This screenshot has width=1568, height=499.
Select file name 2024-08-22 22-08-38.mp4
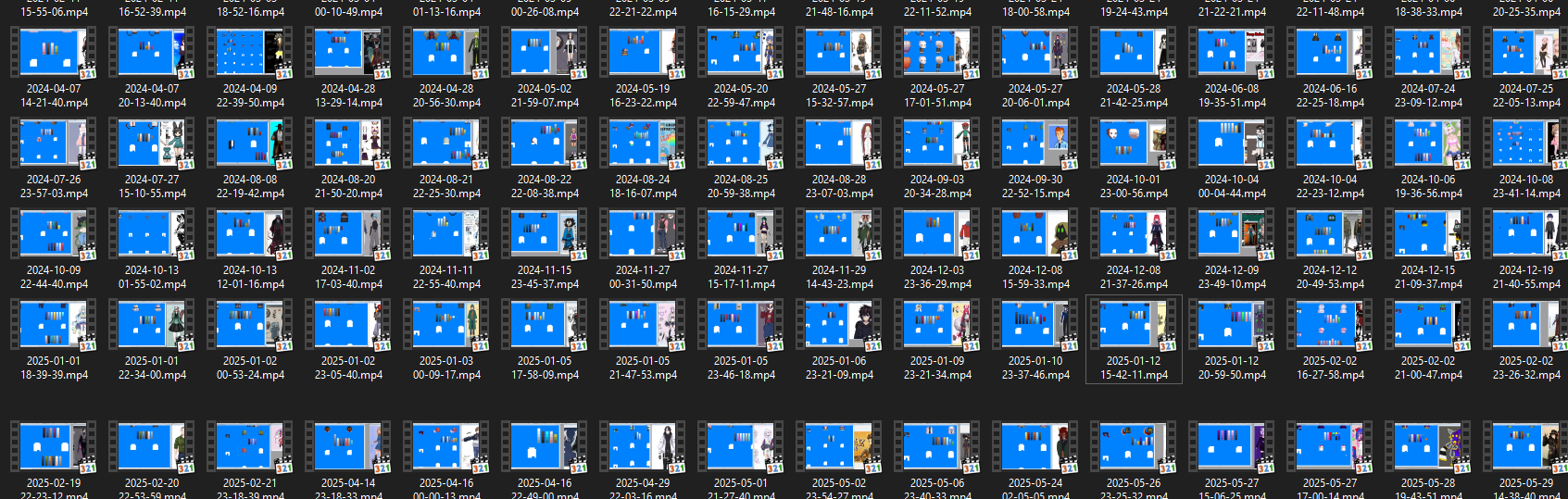pos(545,187)
